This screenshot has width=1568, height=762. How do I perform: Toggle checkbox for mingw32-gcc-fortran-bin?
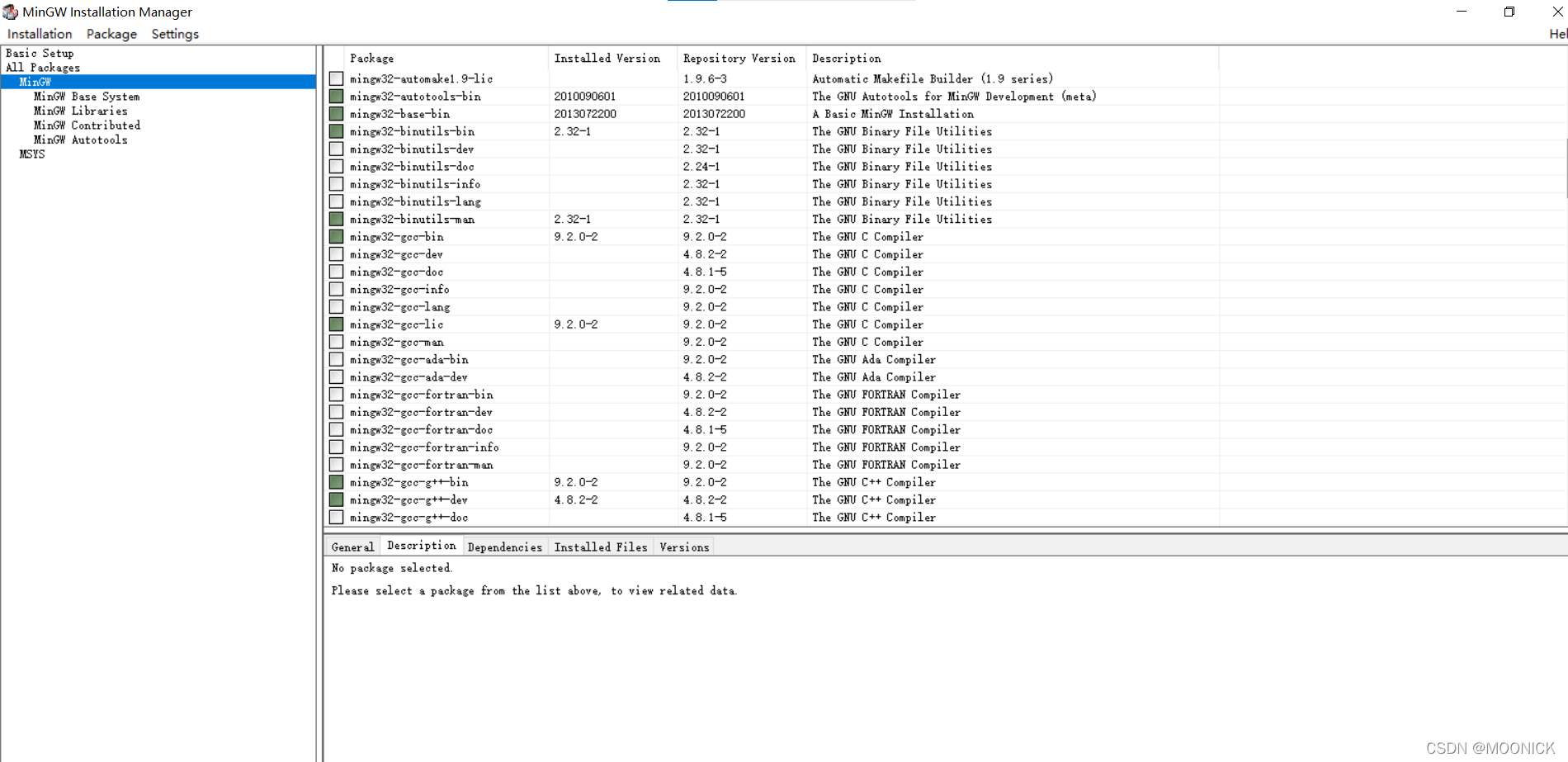tap(336, 395)
